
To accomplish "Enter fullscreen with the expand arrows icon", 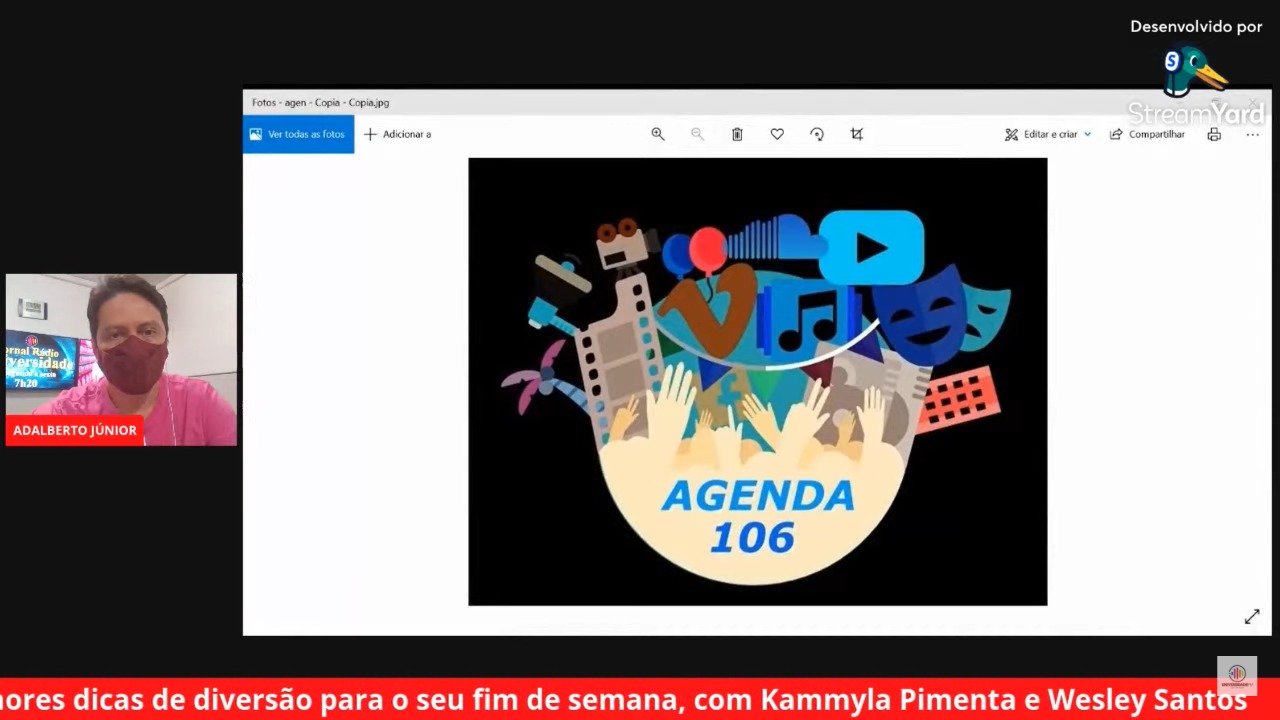I will tap(1252, 617).
